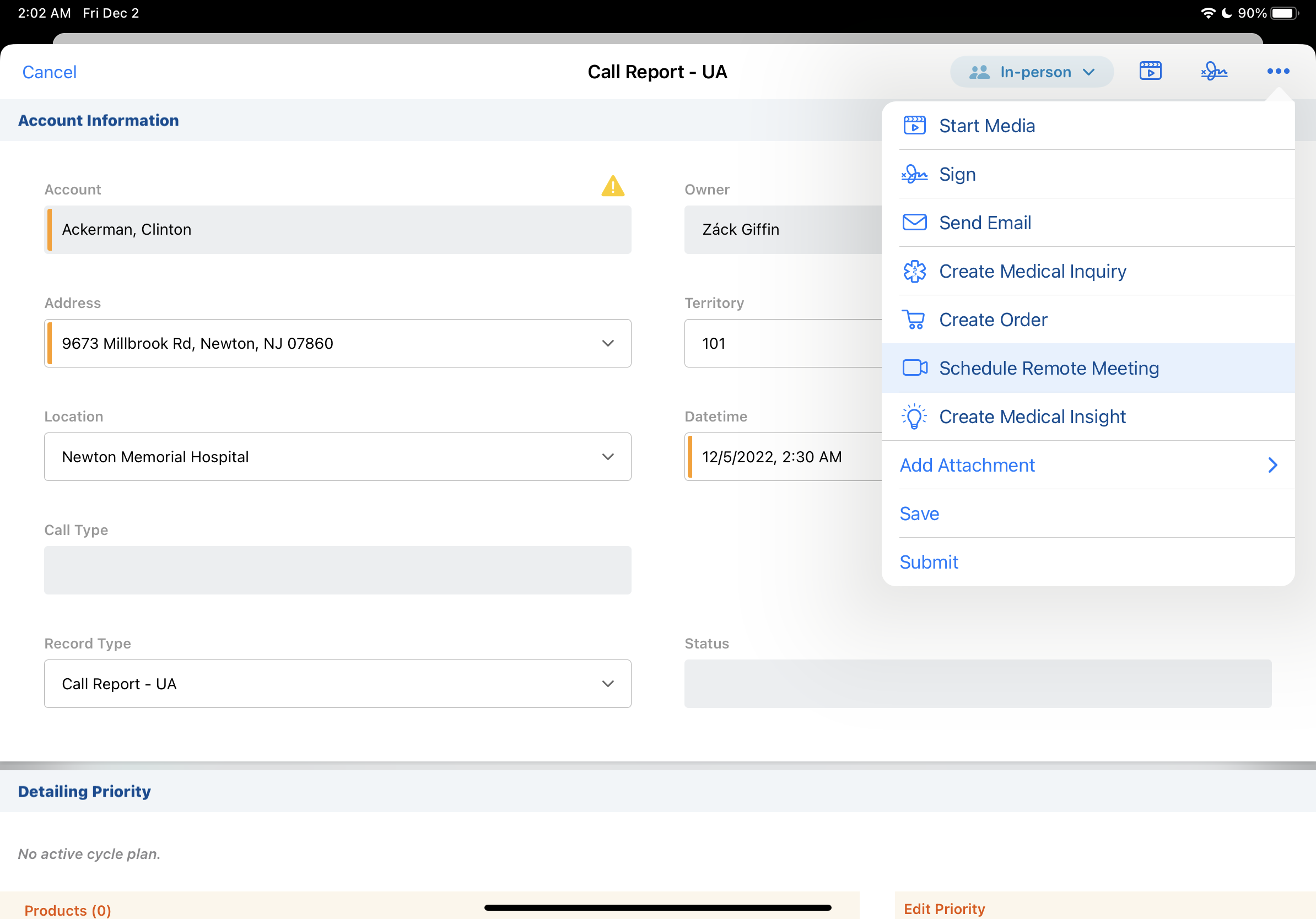The height and width of the screenshot is (919, 1316).
Task: Select Start Media from the menu
Action: point(986,126)
